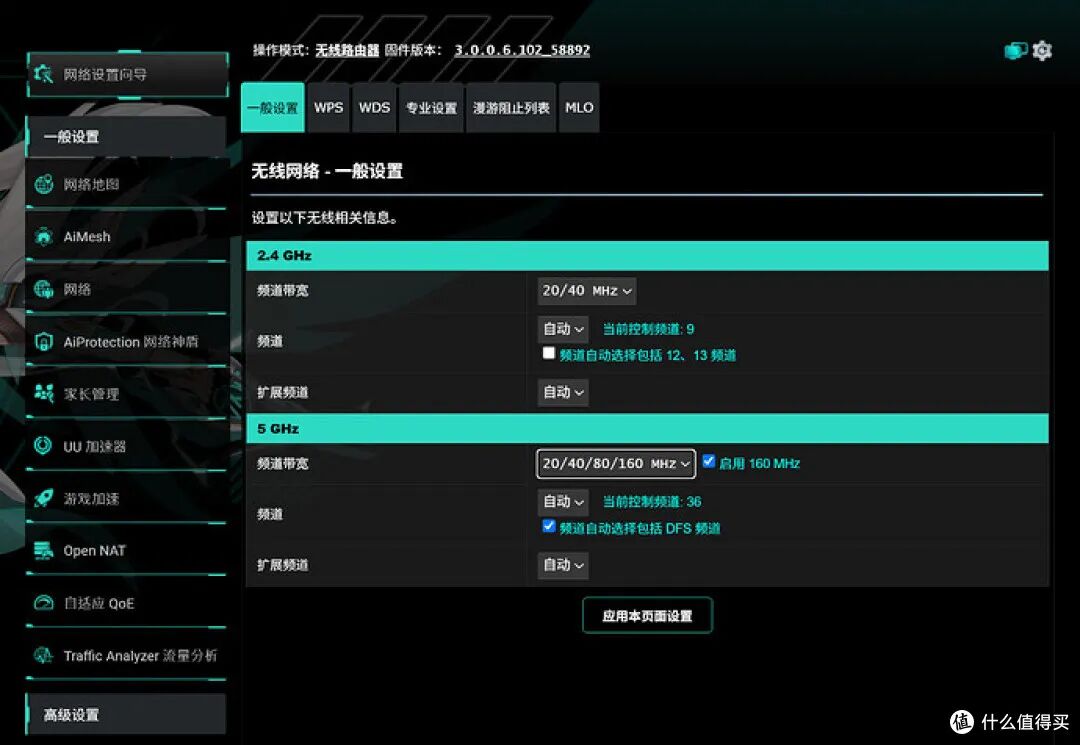Click the Traffic Analyzer icon
The width and height of the screenshot is (1080, 745).
tap(43, 655)
